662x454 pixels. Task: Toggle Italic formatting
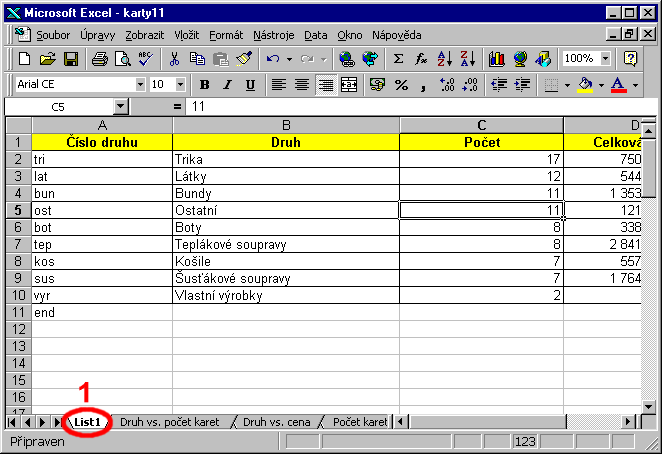(x=228, y=85)
